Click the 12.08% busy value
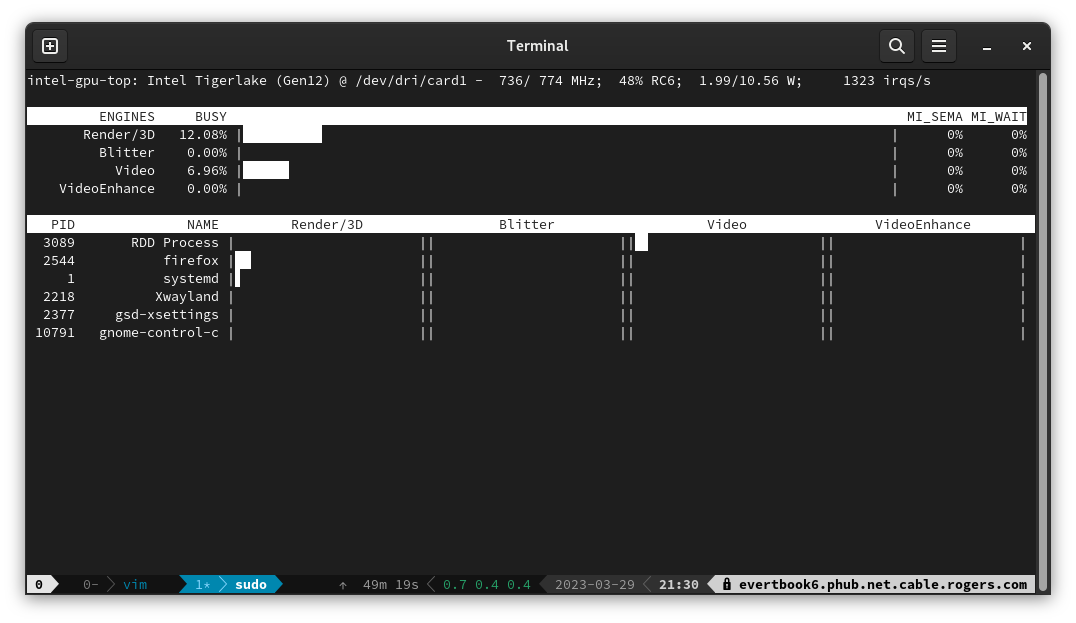Image resolution: width=1076 pixels, height=623 pixels. [x=203, y=134]
